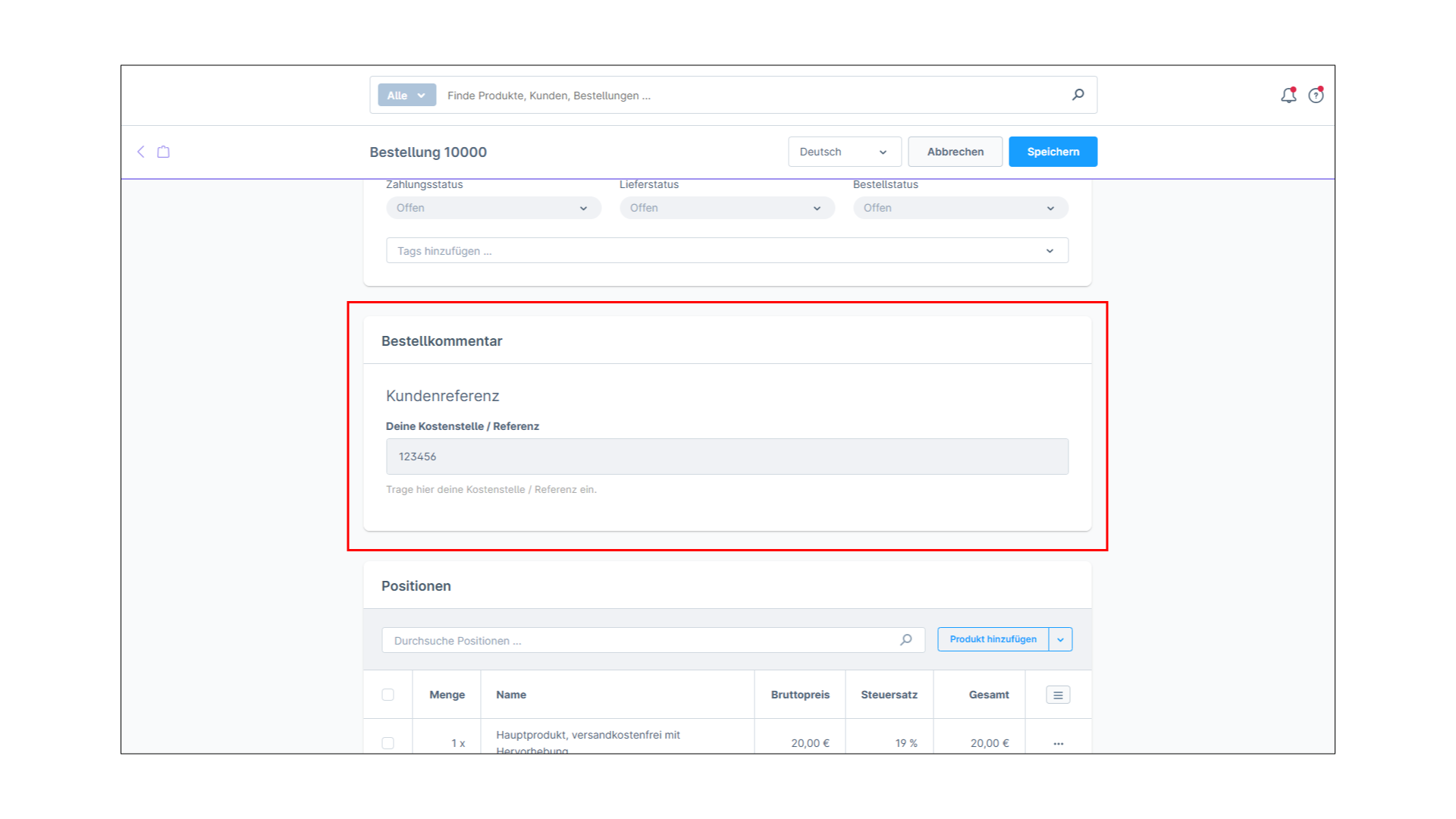
Task: Click the main search magnifier icon
Action: tap(1078, 95)
